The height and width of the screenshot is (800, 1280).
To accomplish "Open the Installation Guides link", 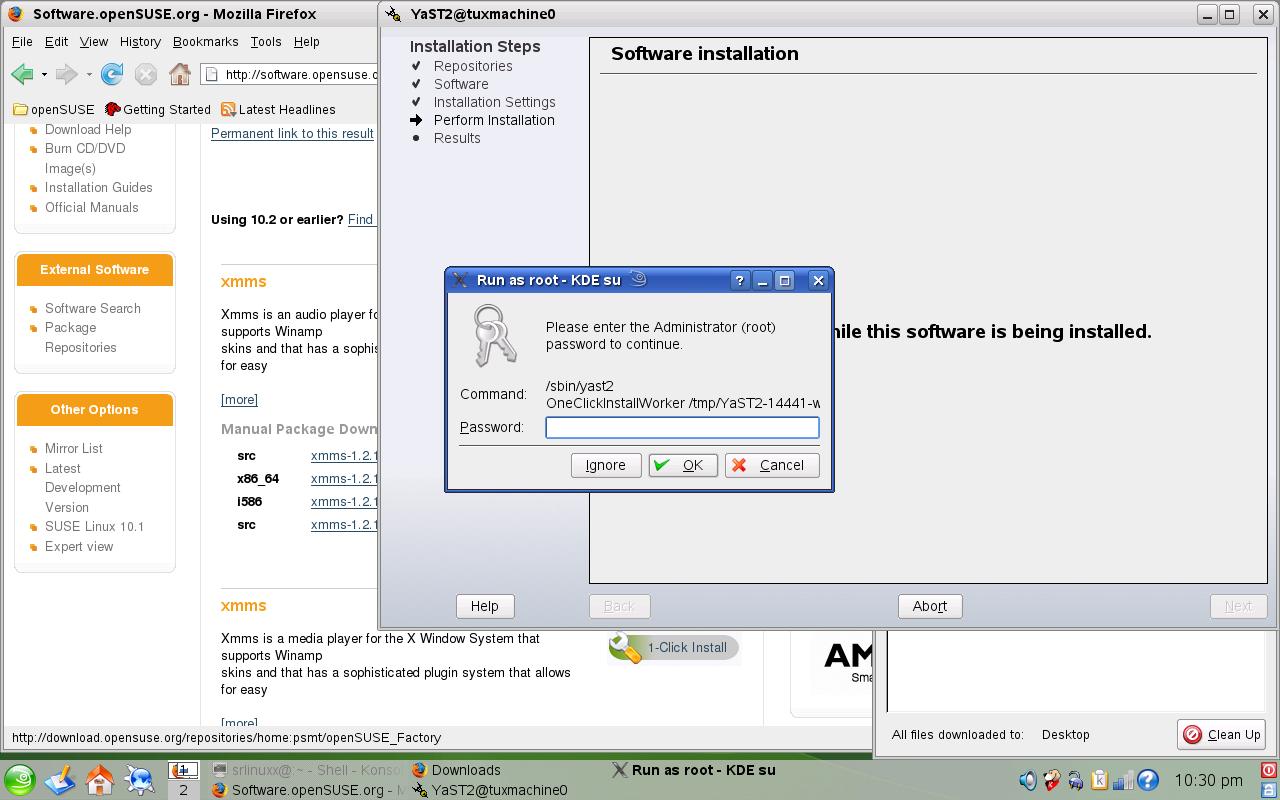I will (98, 187).
